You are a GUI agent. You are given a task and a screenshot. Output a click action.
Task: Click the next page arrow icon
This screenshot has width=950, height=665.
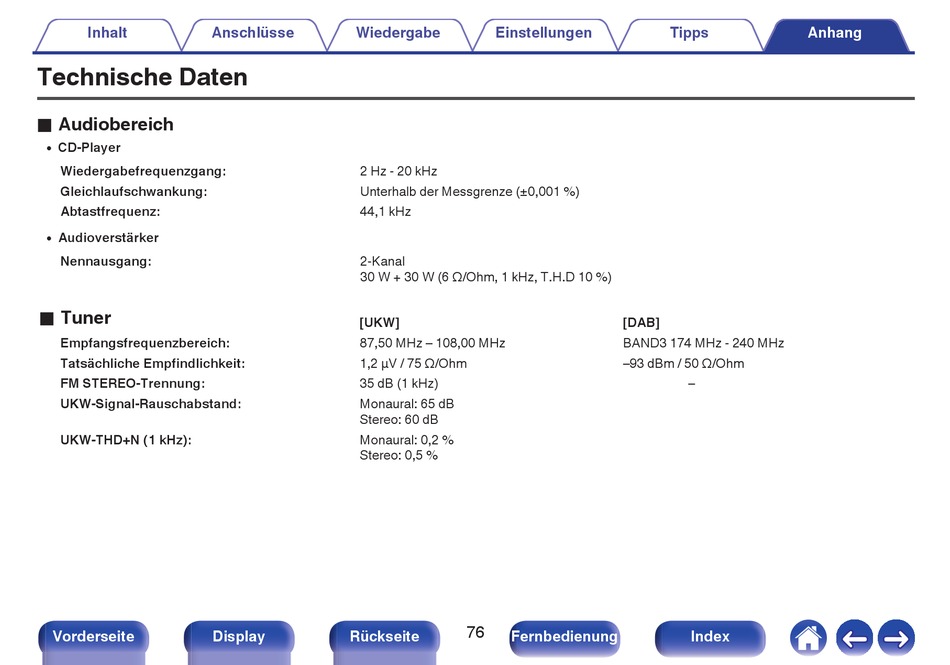pyautogui.click(x=896, y=638)
